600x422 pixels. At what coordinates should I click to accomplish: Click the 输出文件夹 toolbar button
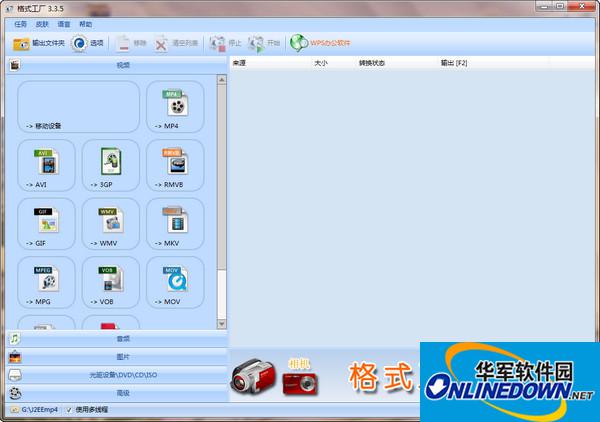39,44
